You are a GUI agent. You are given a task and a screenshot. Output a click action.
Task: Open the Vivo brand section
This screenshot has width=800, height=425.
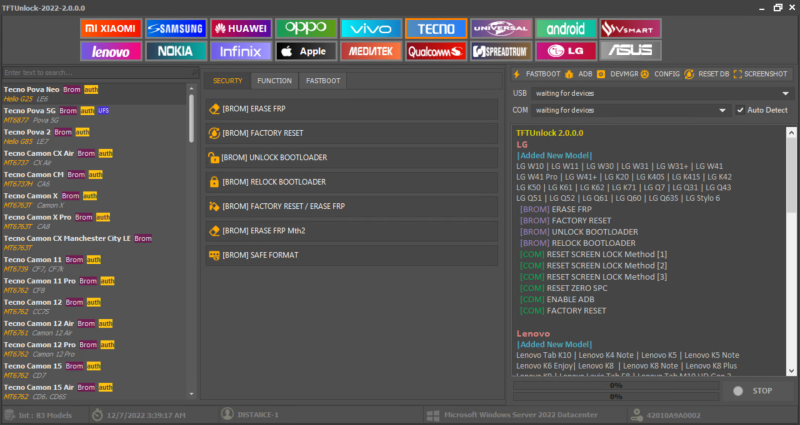[x=371, y=29]
